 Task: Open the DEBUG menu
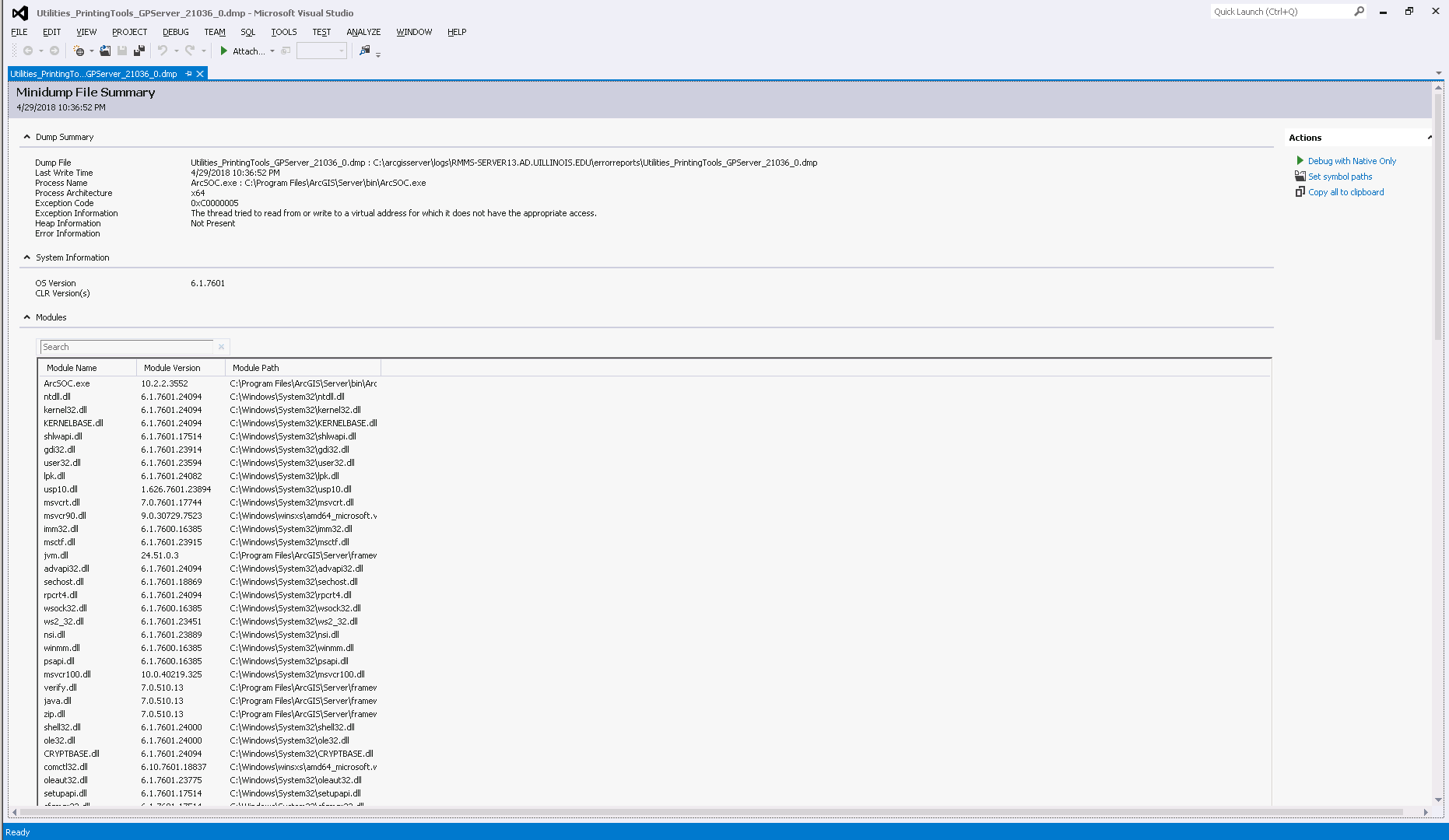[x=176, y=32]
